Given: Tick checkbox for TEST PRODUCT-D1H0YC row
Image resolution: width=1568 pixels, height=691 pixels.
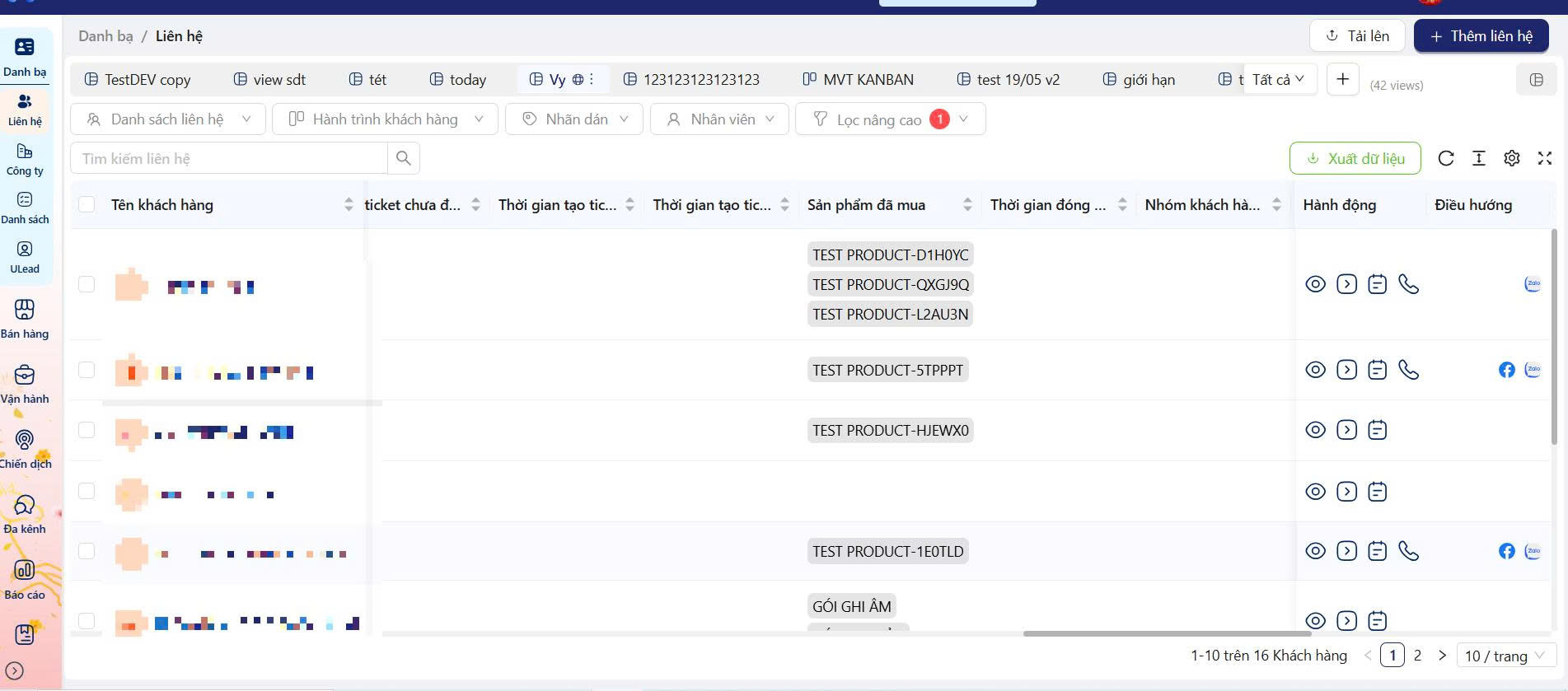Looking at the screenshot, I should click(x=87, y=284).
